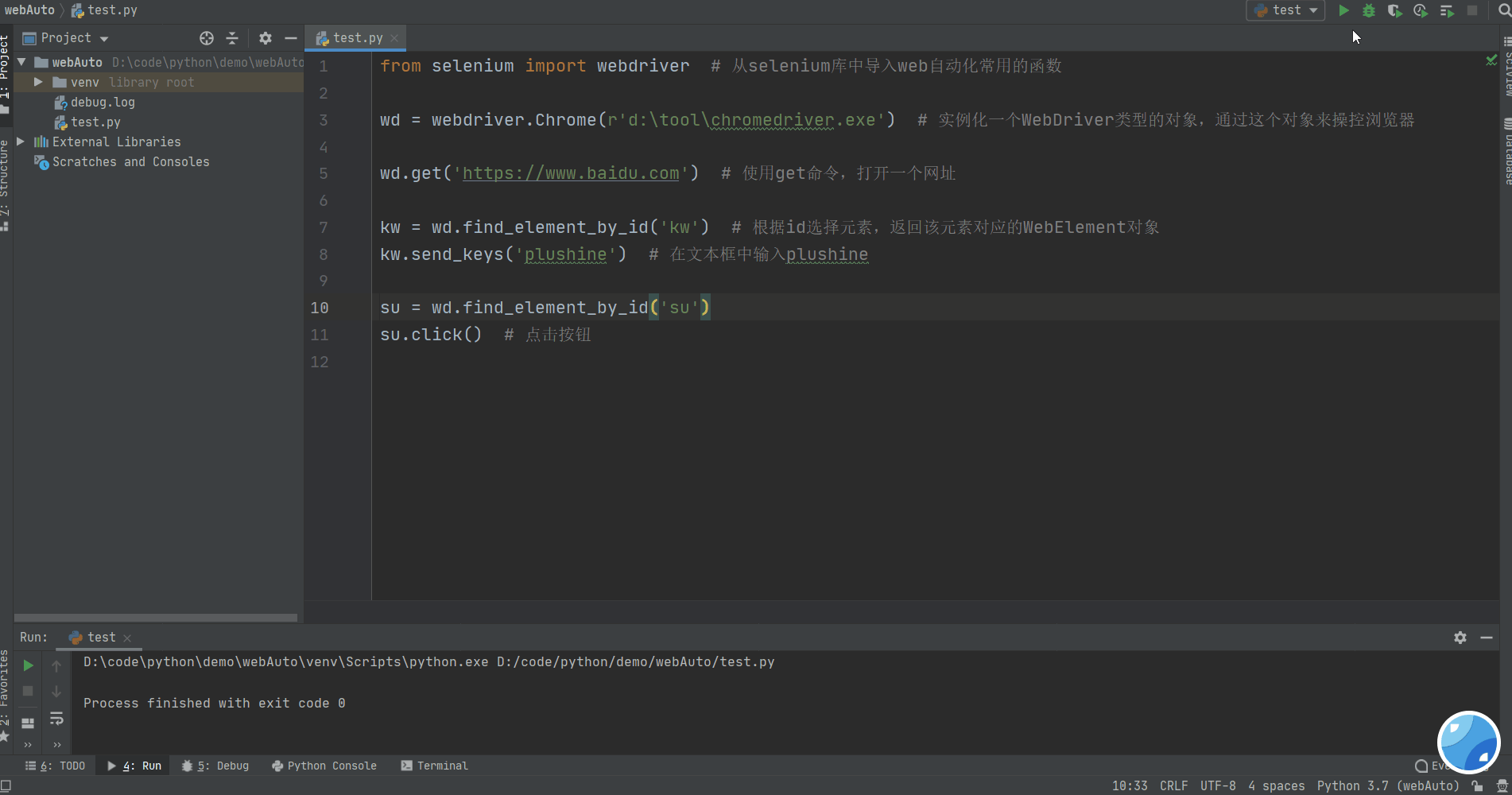Open Project panel settings gear icon
The width and height of the screenshot is (1512, 795).
pos(265,37)
